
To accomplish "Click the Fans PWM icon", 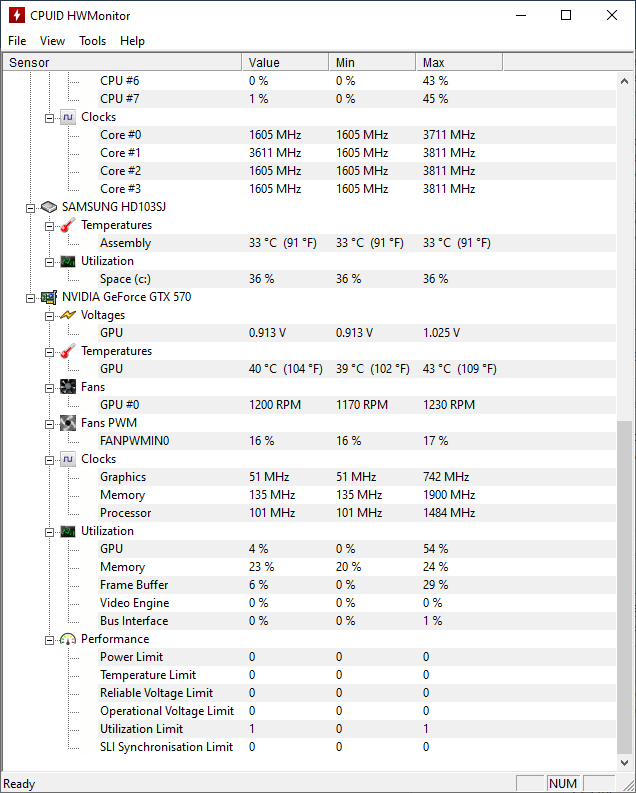I will 68,423.
